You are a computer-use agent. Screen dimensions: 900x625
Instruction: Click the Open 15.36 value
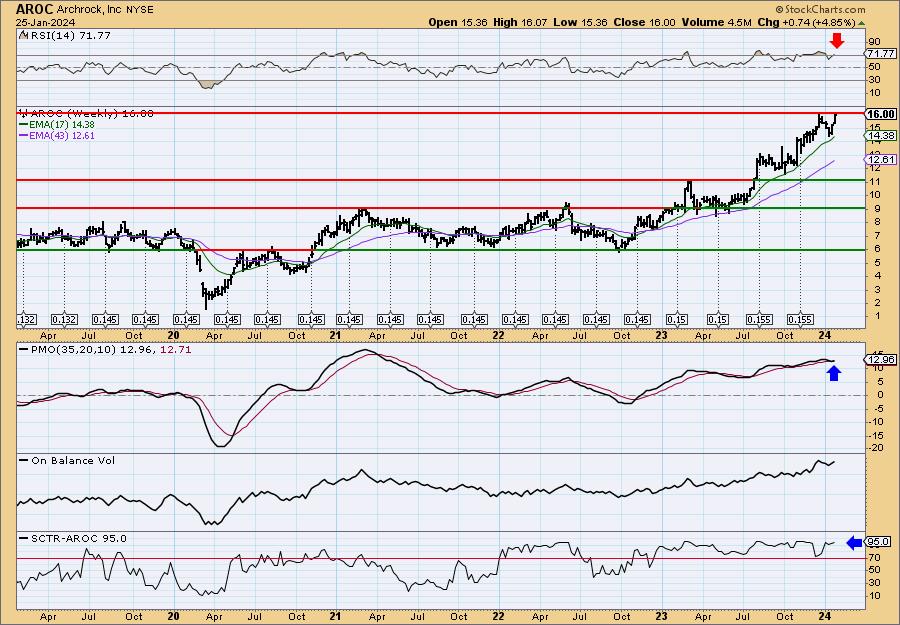coord(458,22)
